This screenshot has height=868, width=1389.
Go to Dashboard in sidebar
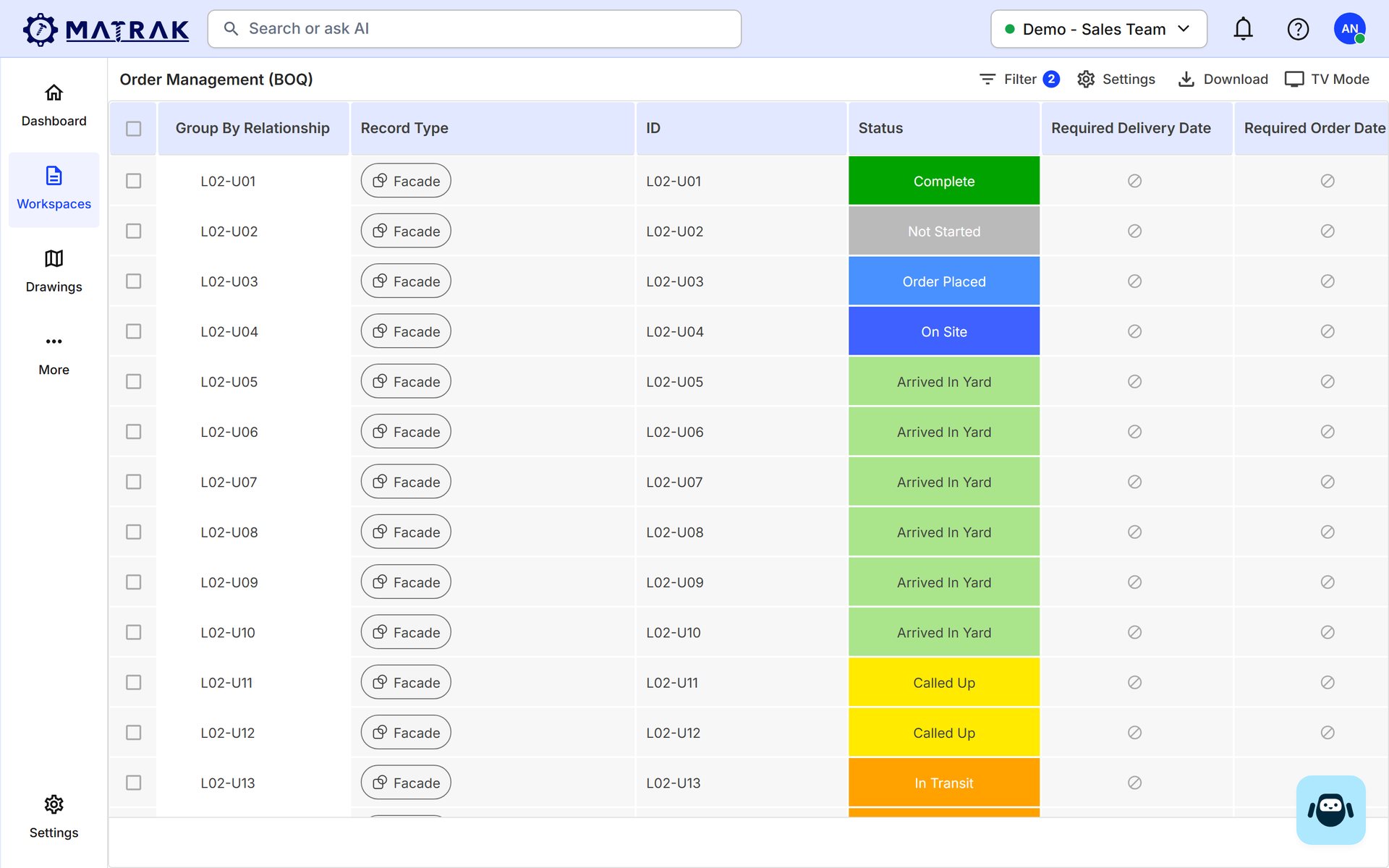(54, 106)
